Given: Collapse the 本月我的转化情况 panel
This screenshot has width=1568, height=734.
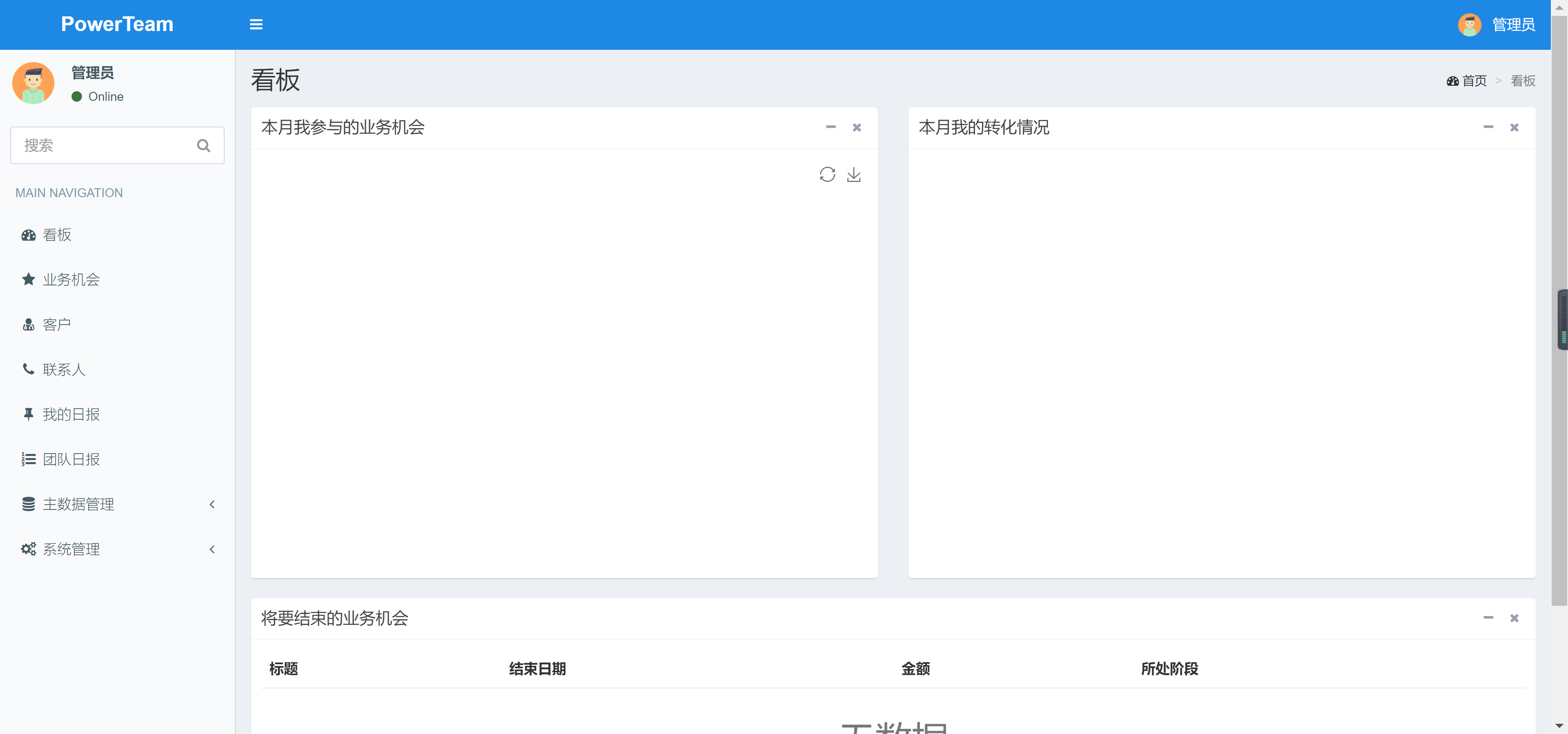Looking at the screenshot, I should (1488, 127).
